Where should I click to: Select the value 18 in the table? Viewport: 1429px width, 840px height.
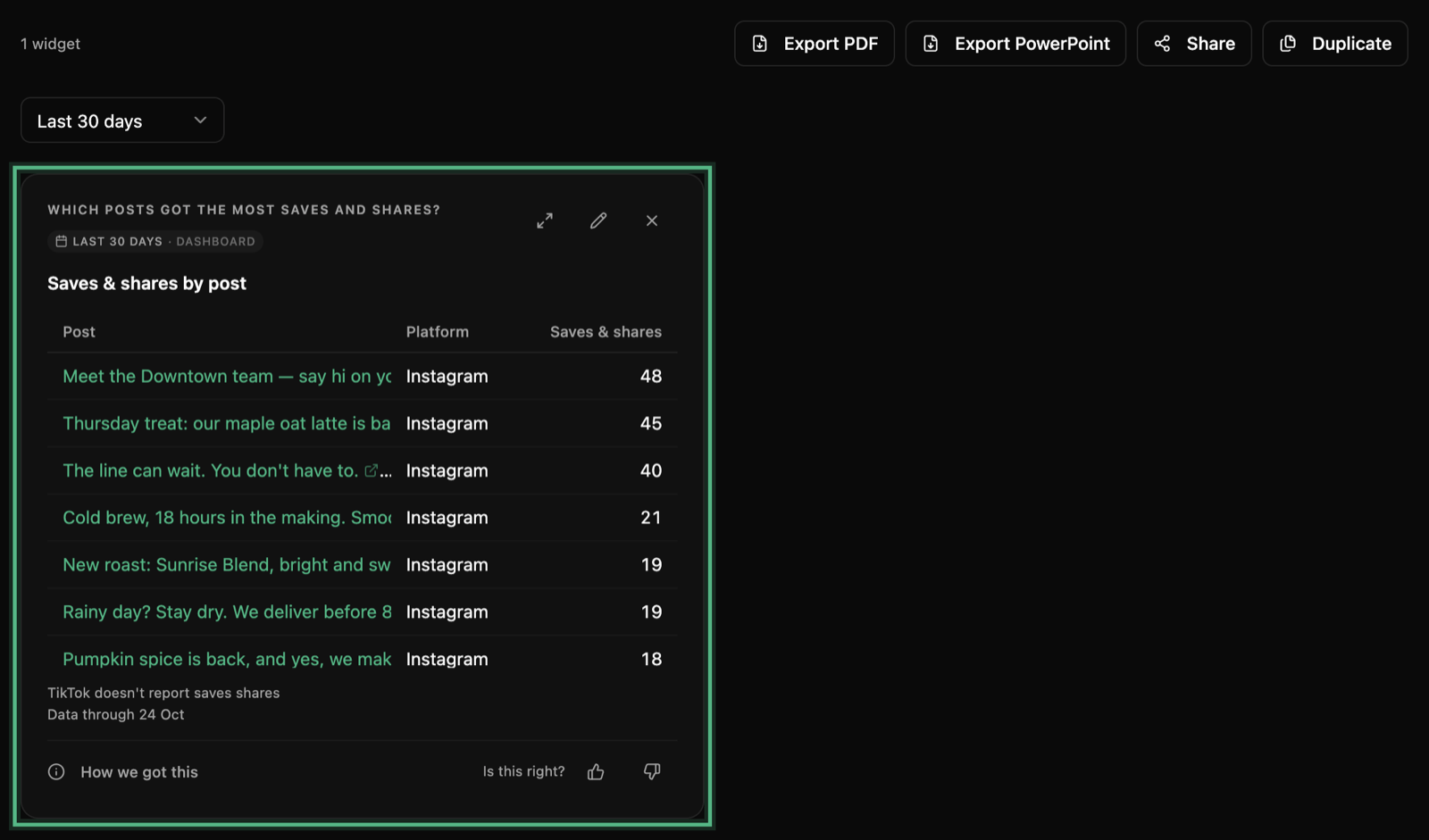point(651,660)
